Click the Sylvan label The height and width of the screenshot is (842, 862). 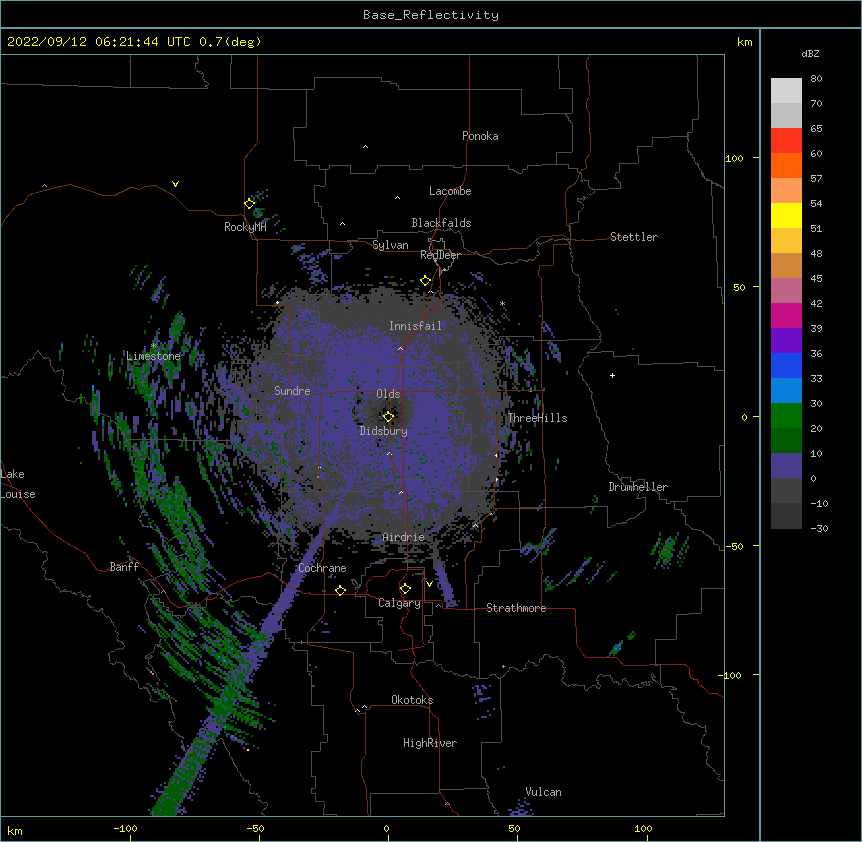390,245
